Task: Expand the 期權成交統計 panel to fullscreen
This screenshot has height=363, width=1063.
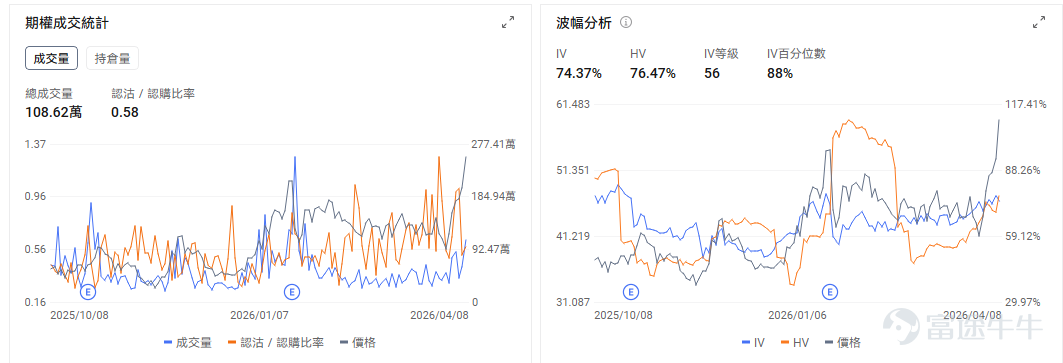Action: click(508, 22)
